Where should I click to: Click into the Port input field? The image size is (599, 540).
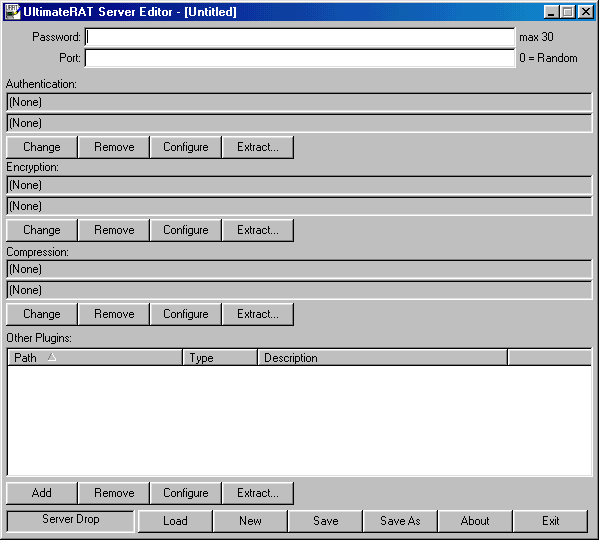tap(300, 58)
